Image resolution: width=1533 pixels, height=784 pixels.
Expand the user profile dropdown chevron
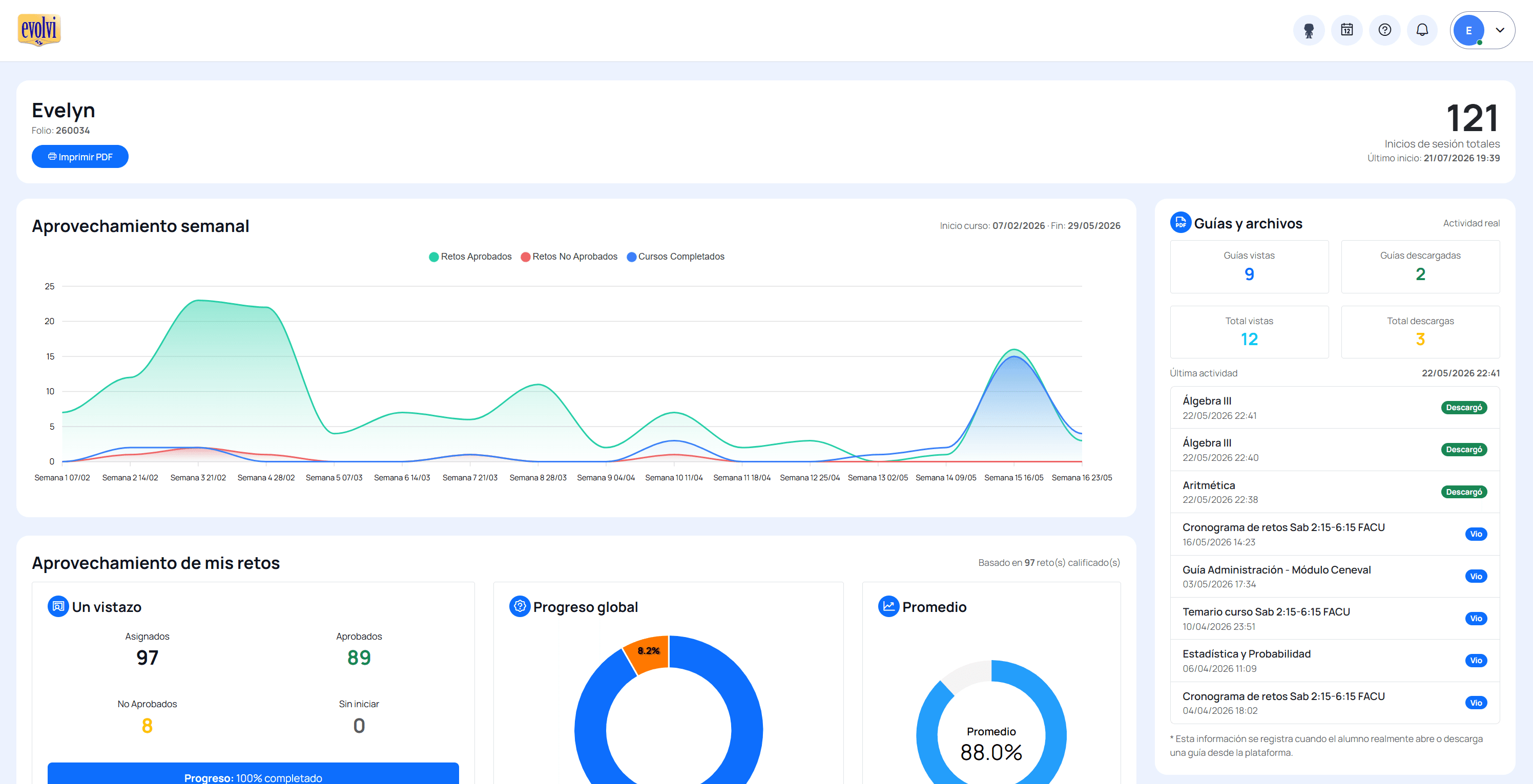1500,30
